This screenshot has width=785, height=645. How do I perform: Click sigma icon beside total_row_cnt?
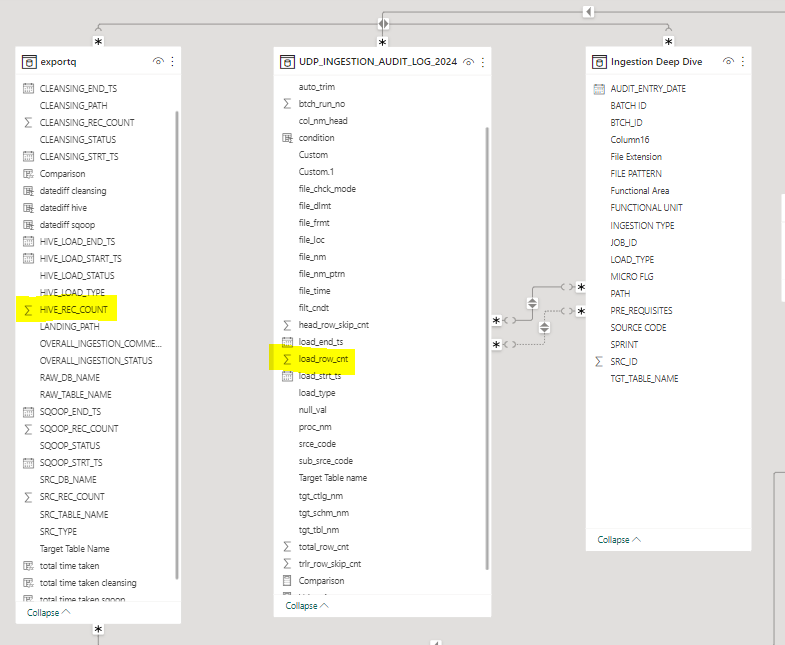tap(287, 547)
